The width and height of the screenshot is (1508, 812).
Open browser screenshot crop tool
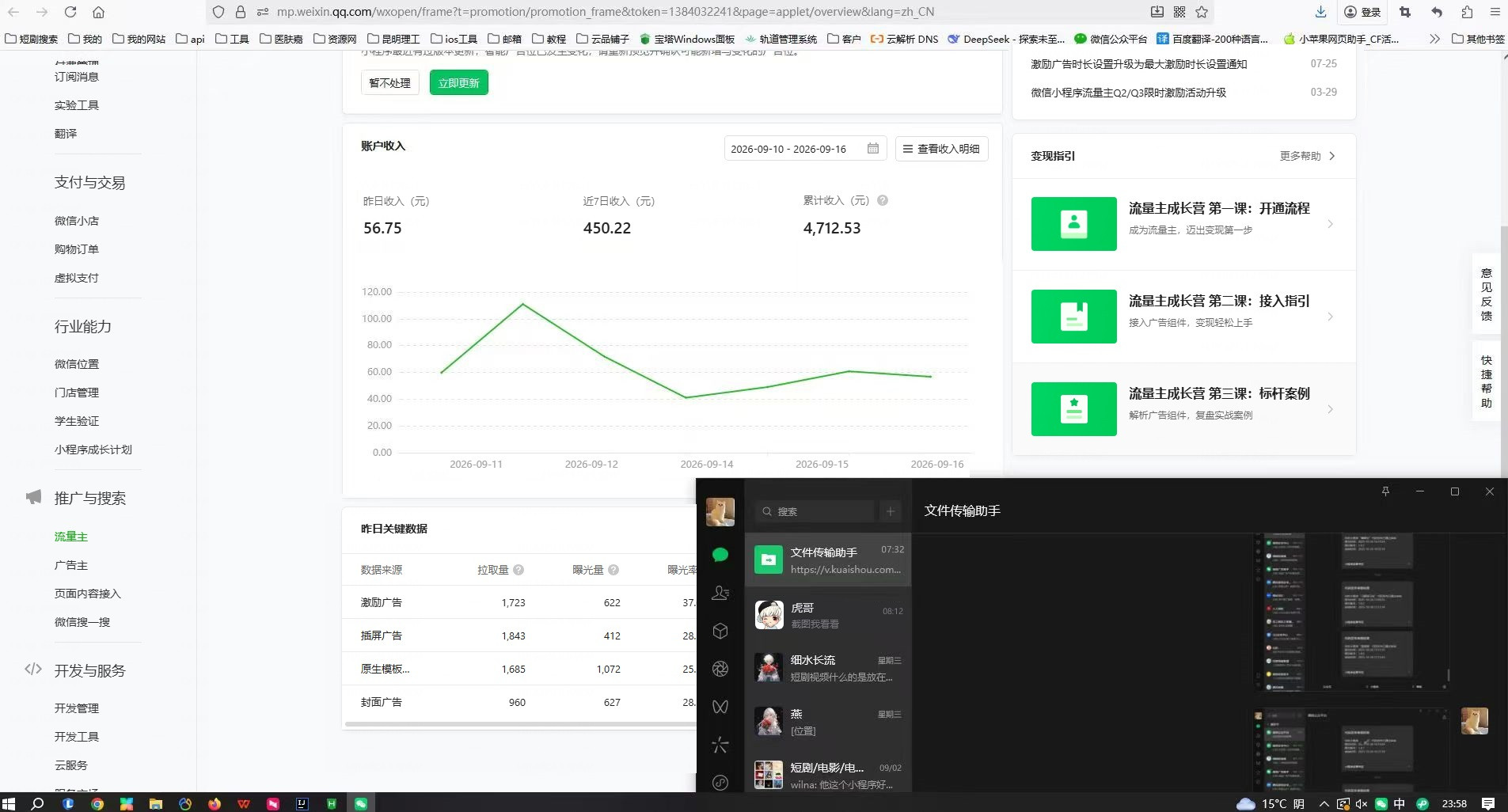[x=1405, y=12]
